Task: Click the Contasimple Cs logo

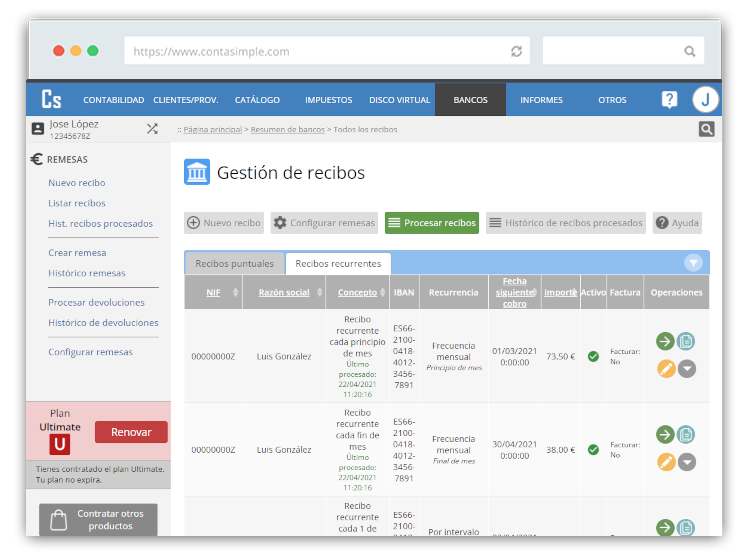Action: [52, 99]
